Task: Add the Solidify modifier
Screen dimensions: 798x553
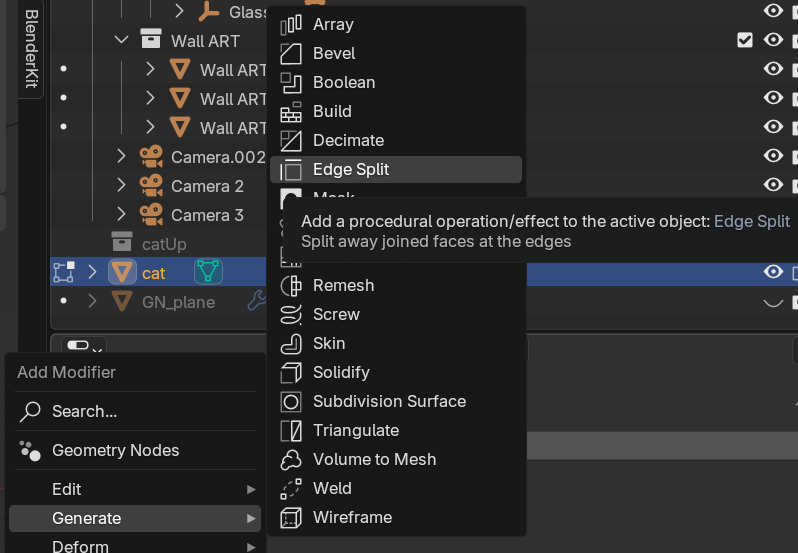Action: click(341, 373)
